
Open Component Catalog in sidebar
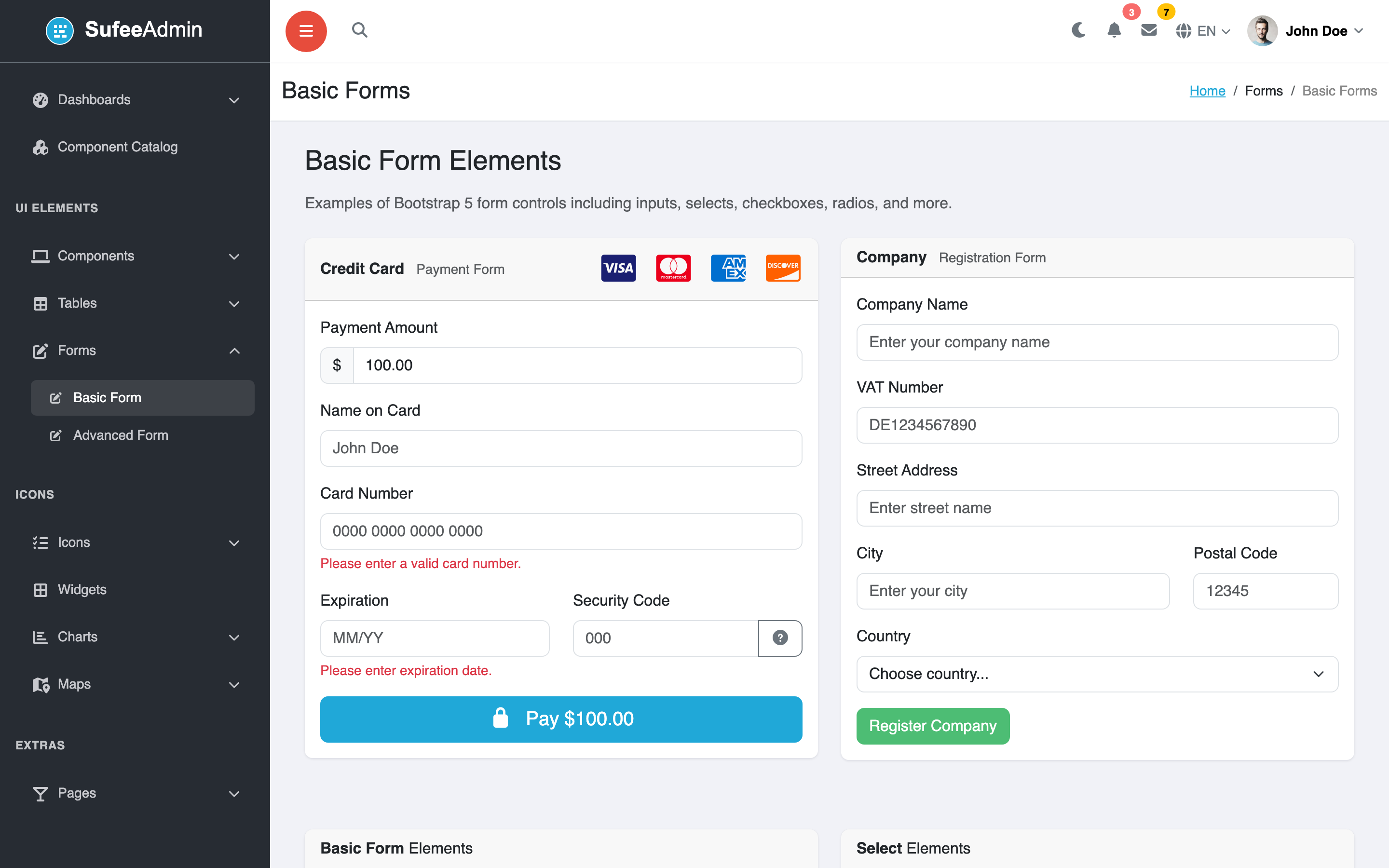click(x=135, y=147)
